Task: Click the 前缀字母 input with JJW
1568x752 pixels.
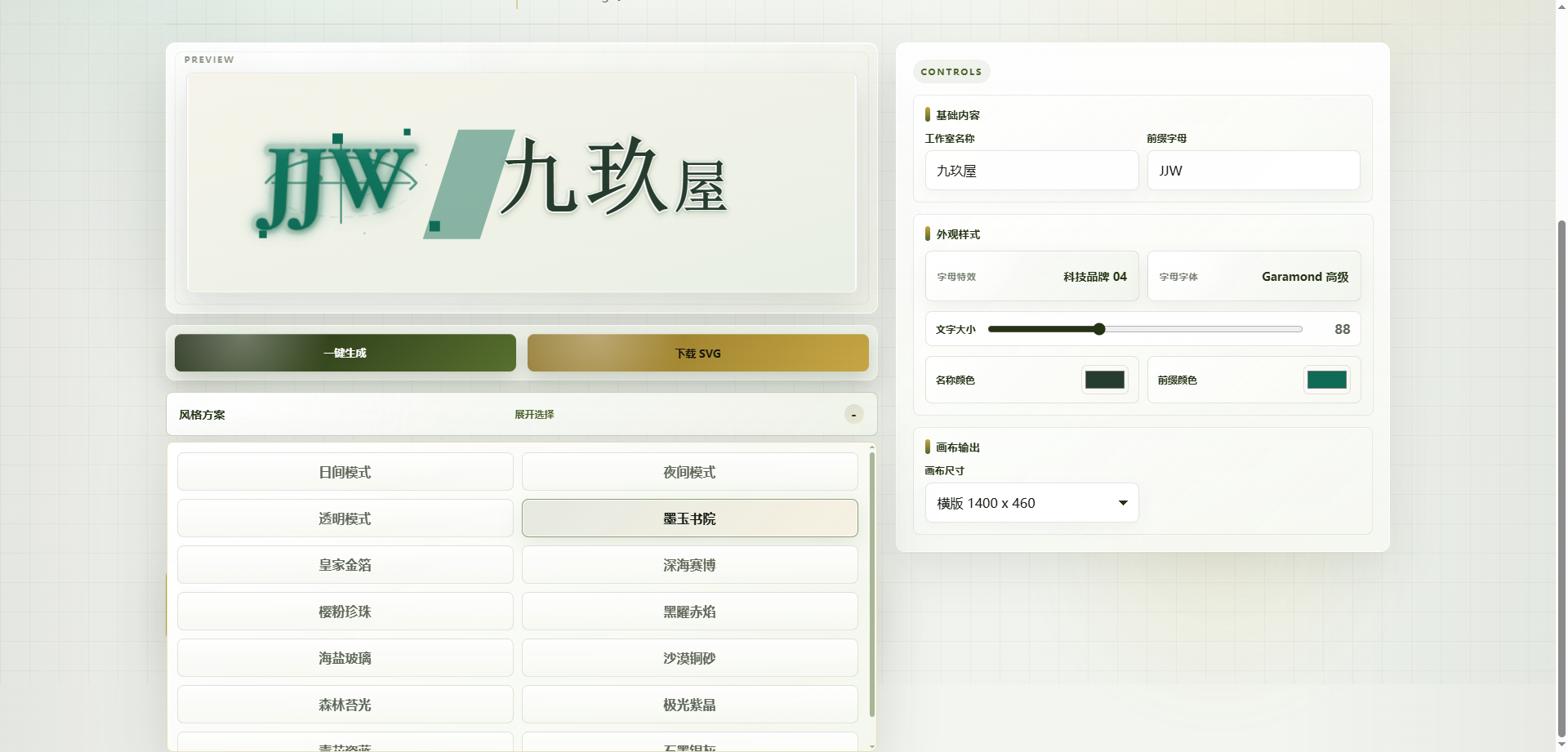Action: 1254,171
